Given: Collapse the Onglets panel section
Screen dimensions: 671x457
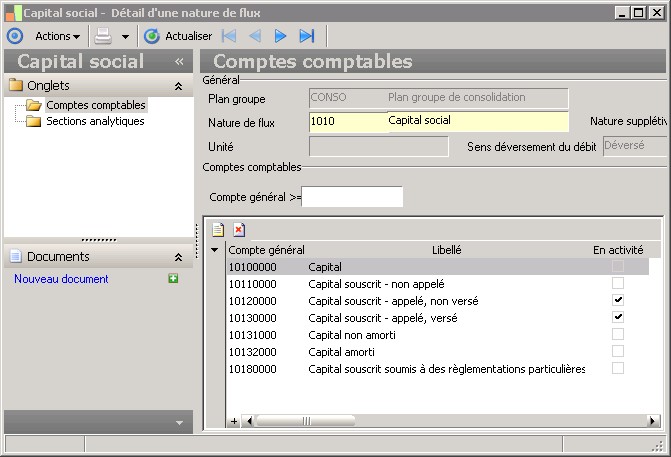Looking at the screenshot, I should pos(178,87).
